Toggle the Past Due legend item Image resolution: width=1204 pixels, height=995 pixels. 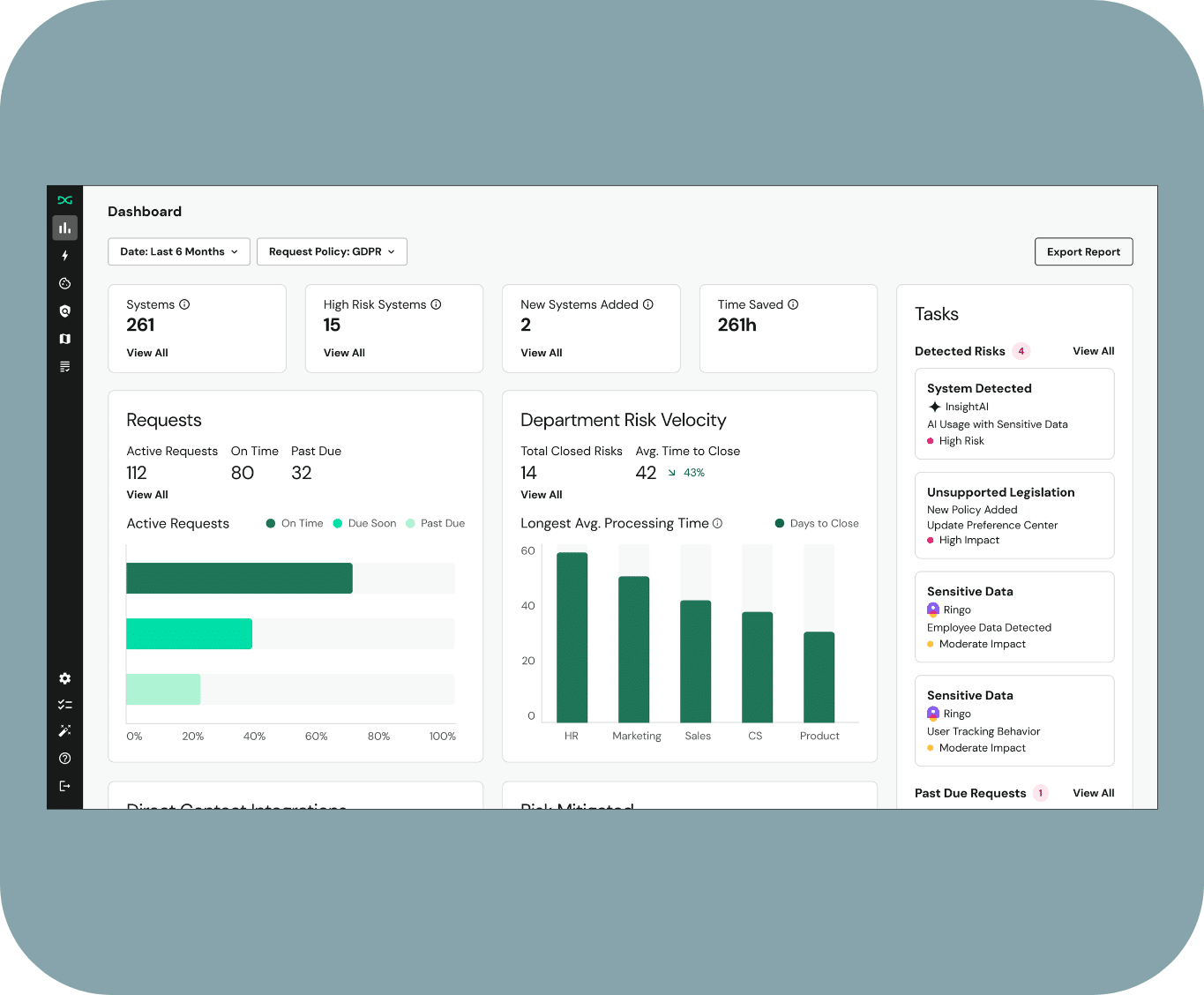(x=435, y=523)
